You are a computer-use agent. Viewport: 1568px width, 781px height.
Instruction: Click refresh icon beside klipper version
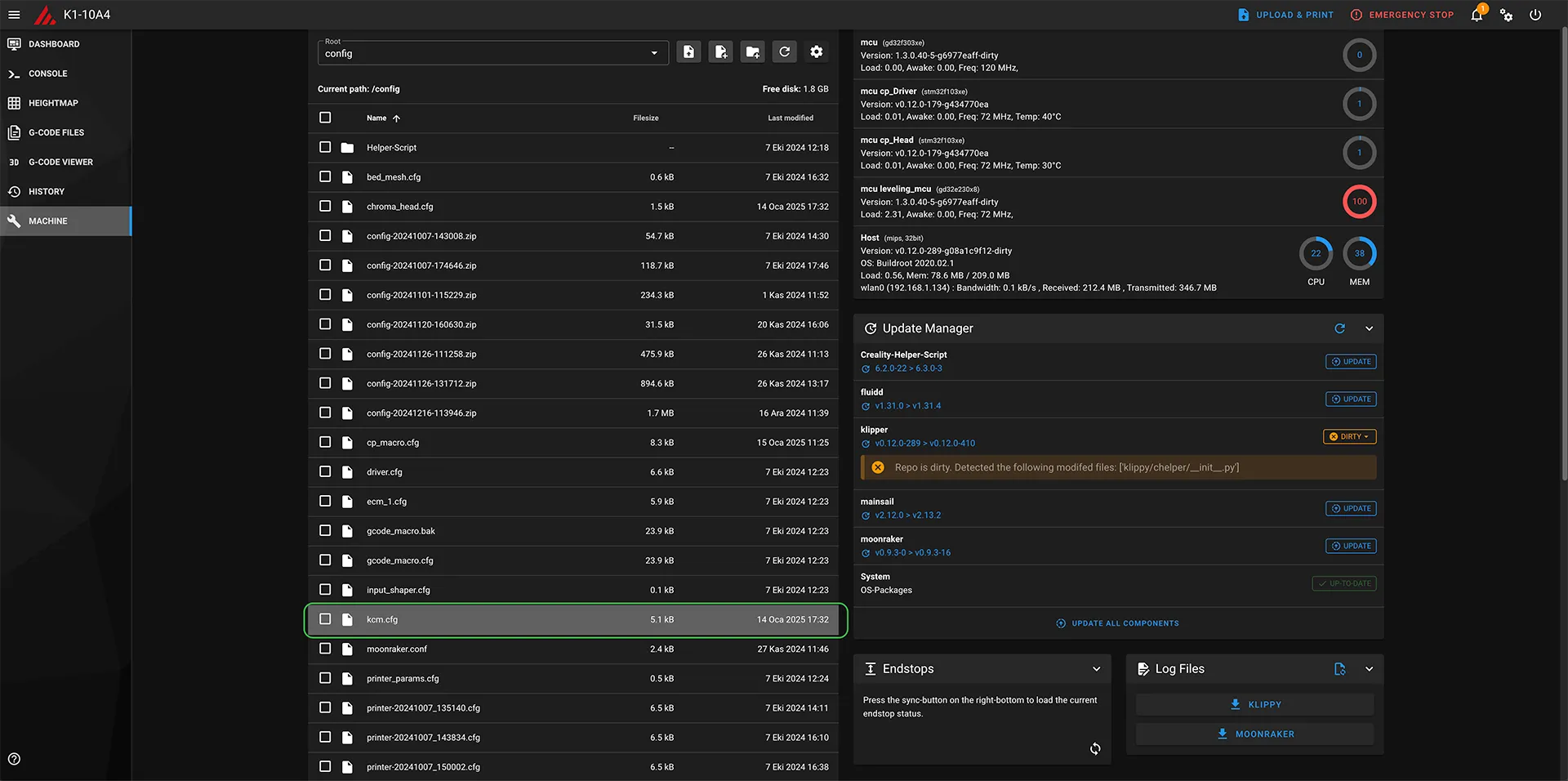[x=866, y=444]
